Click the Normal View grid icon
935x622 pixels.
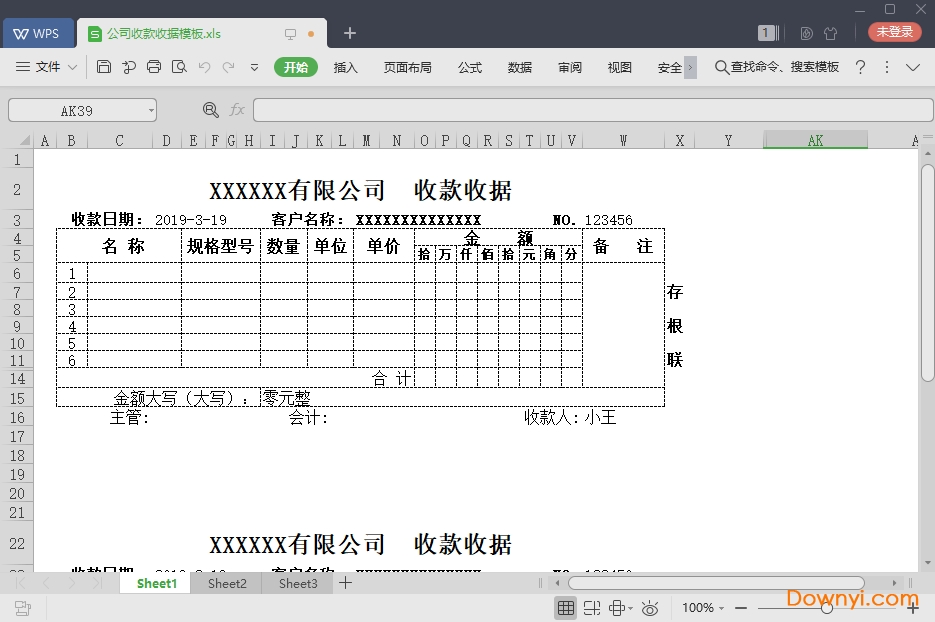click(566, 607)
